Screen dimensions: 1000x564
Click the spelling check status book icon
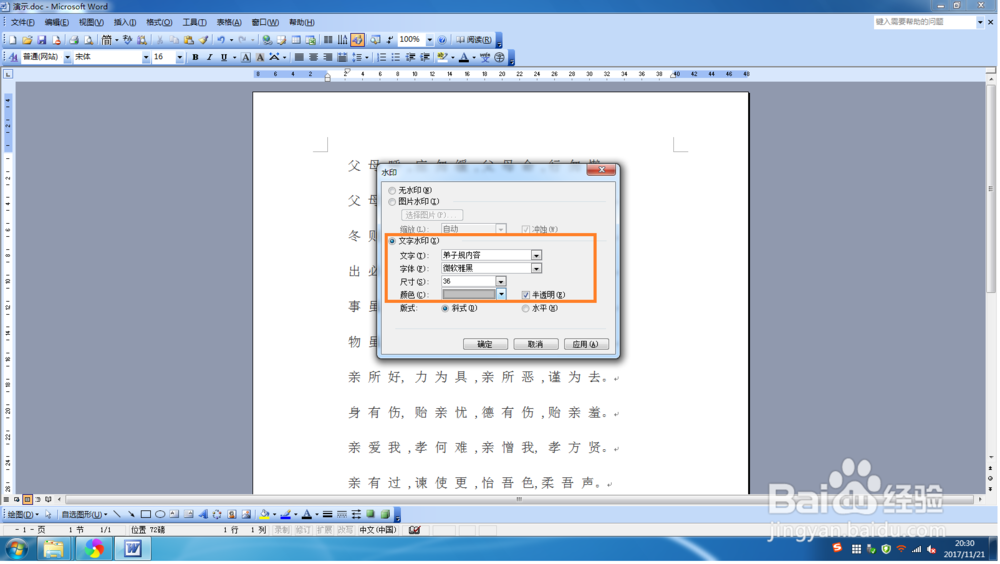[x=415, y=530]
